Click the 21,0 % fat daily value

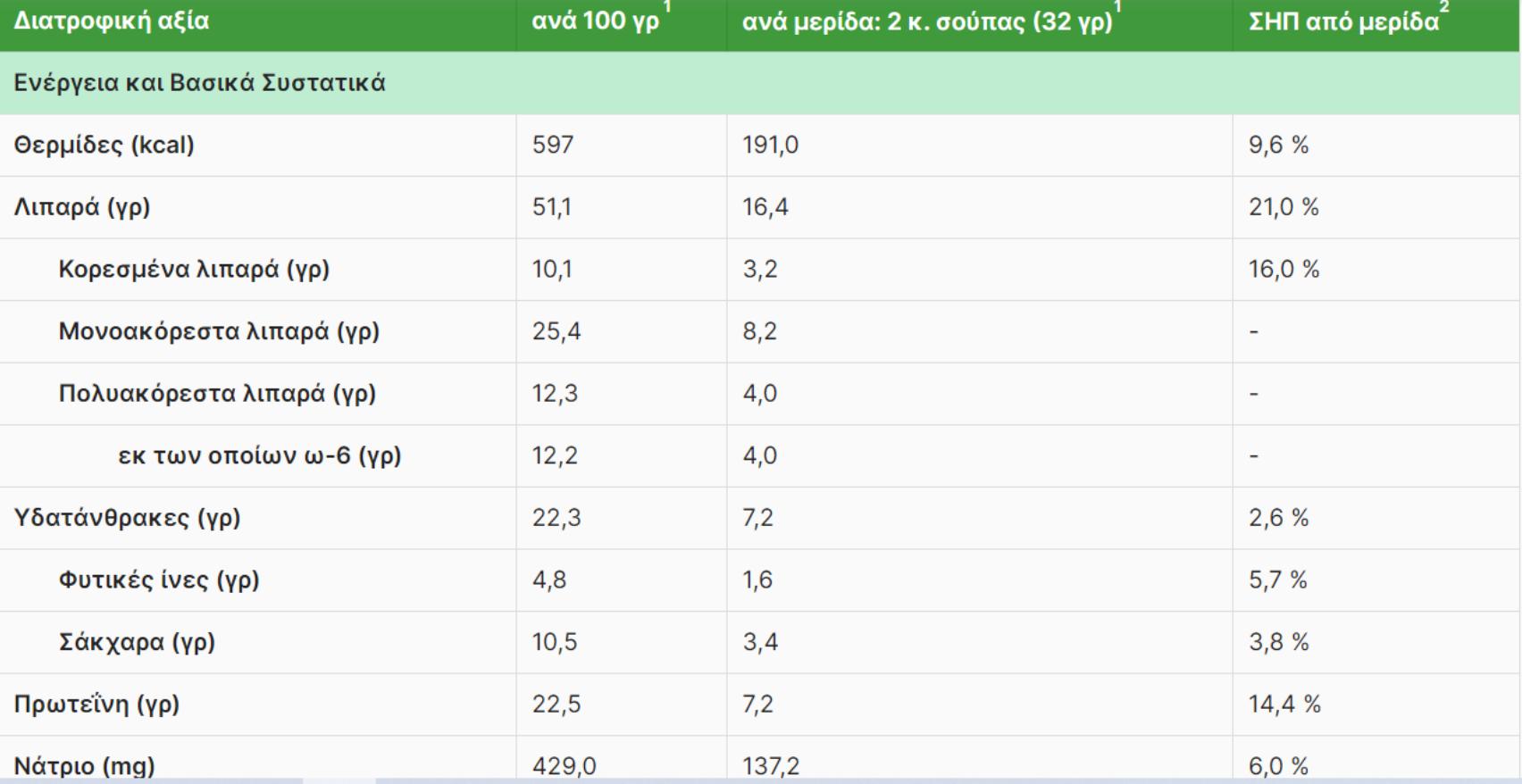coord(1284,207)
